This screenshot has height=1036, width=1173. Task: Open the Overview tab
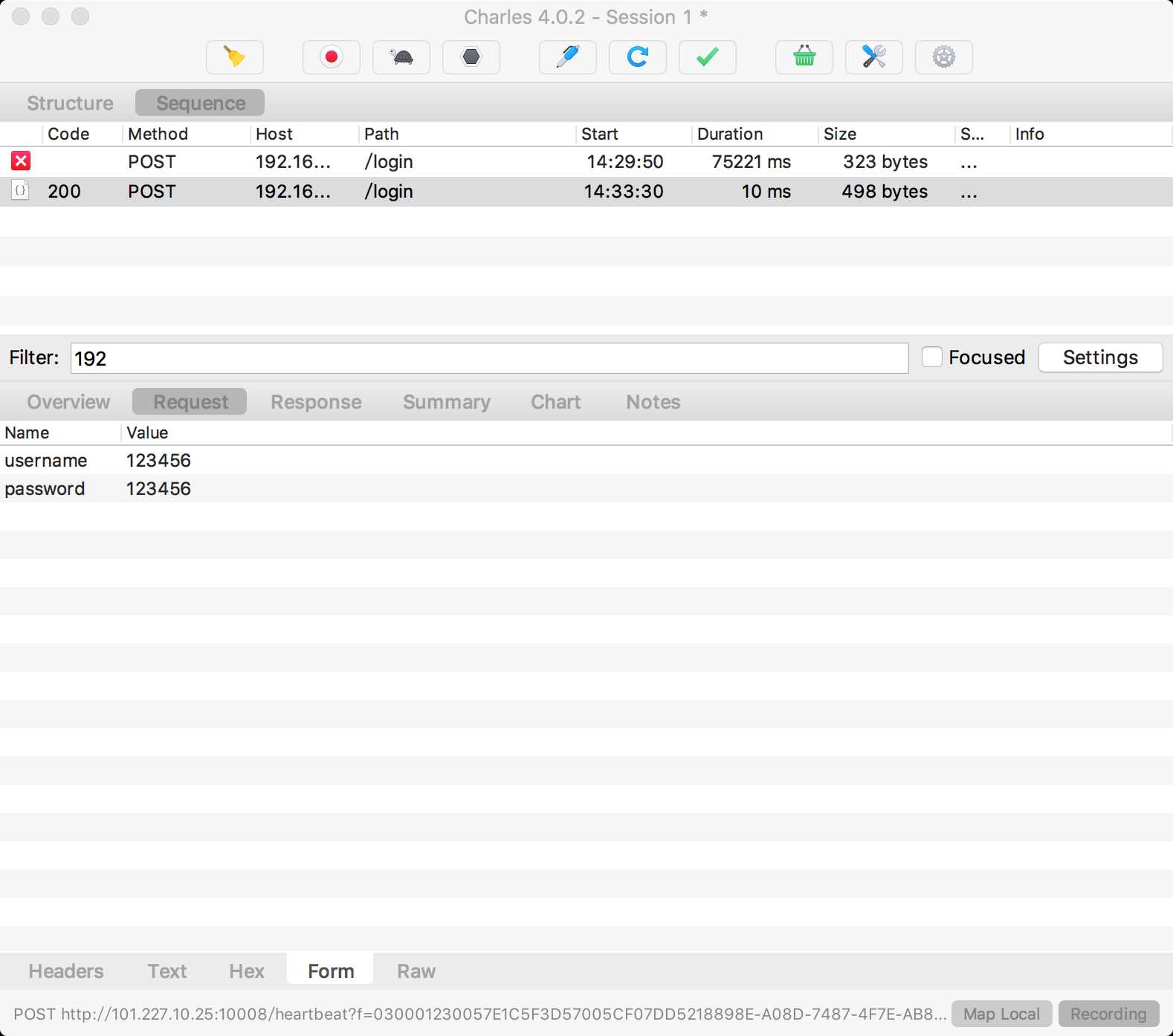[68, 402]
